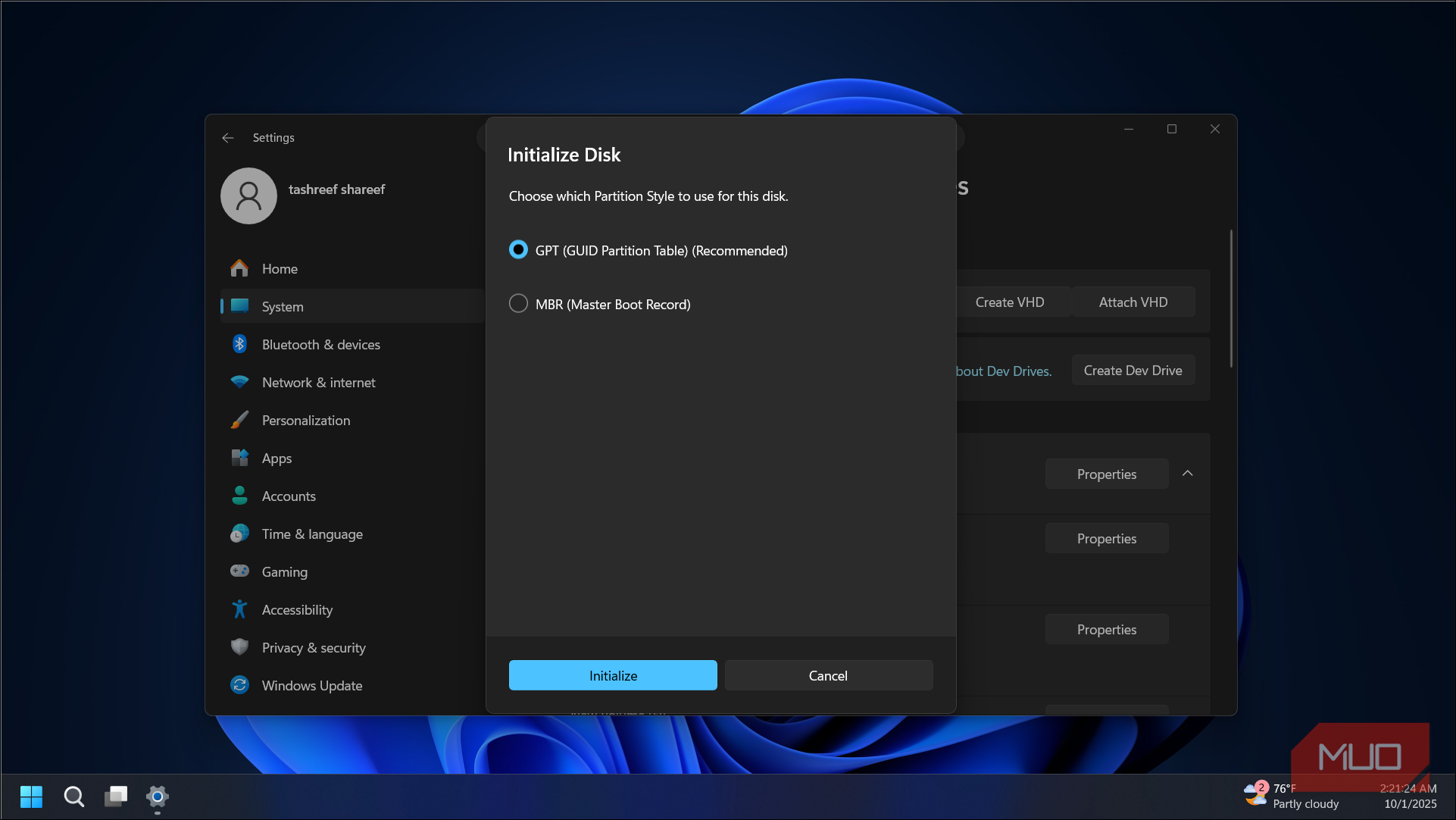Open taskbar Search magnifier
Screen dimensions: 1456x820
point(73,797)
